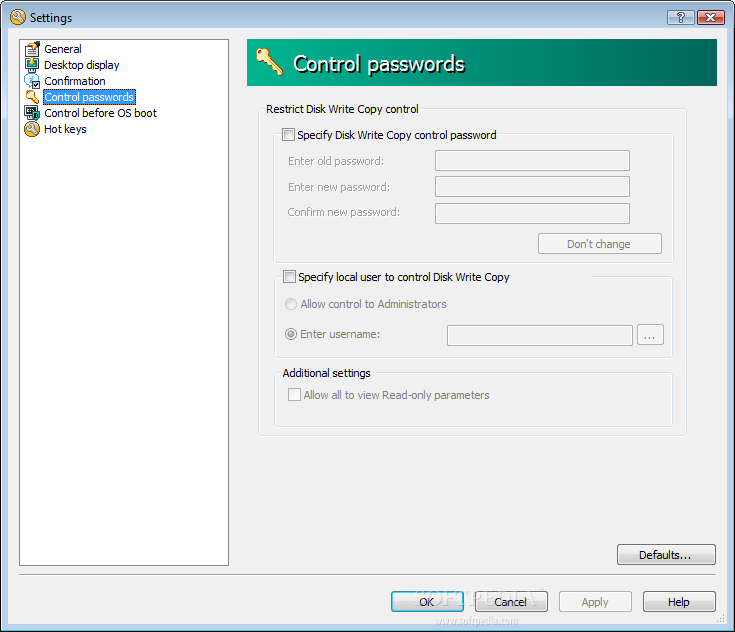Open the username browse ellipsis button
This screenshot has height=632, width=735.
(x=650, y=335)
